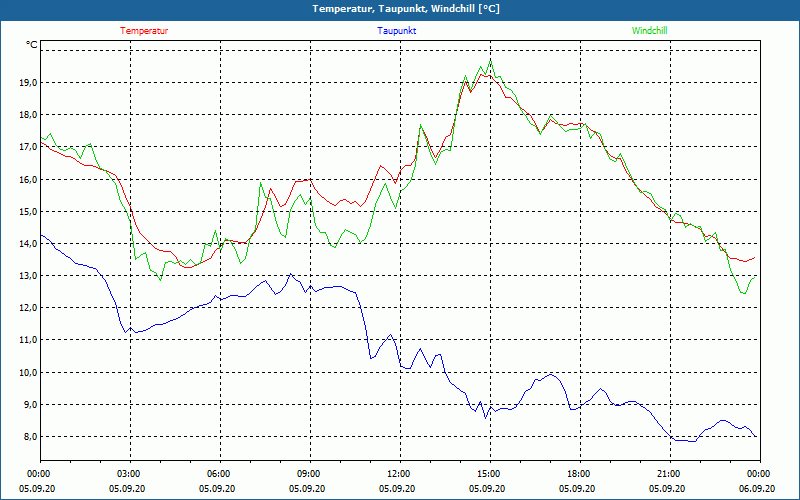The height and width of the screenshot is (500, 800).
Task: Select the red "Temperatur" legend label
Action: (144, 31)
